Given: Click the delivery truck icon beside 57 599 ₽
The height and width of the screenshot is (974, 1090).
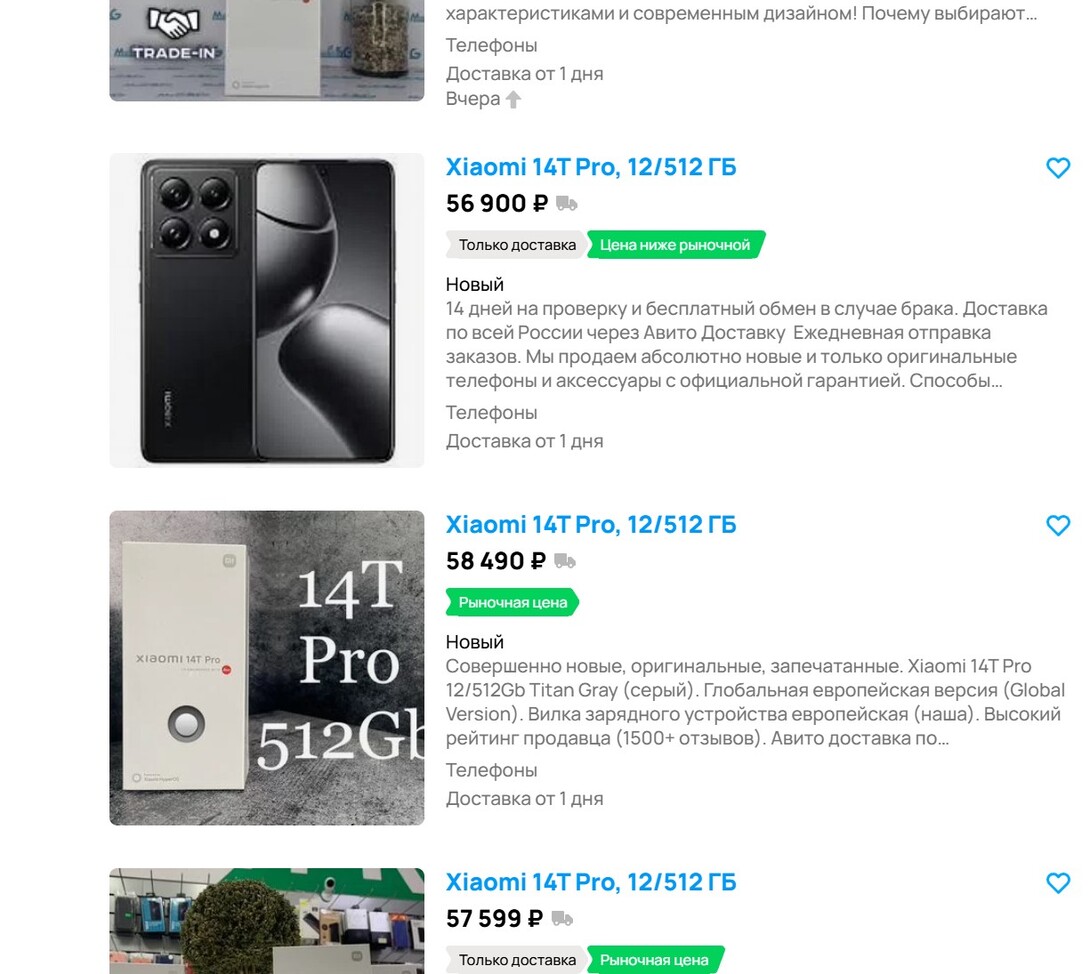Looking at the screenshot, I should coord(562,918).
